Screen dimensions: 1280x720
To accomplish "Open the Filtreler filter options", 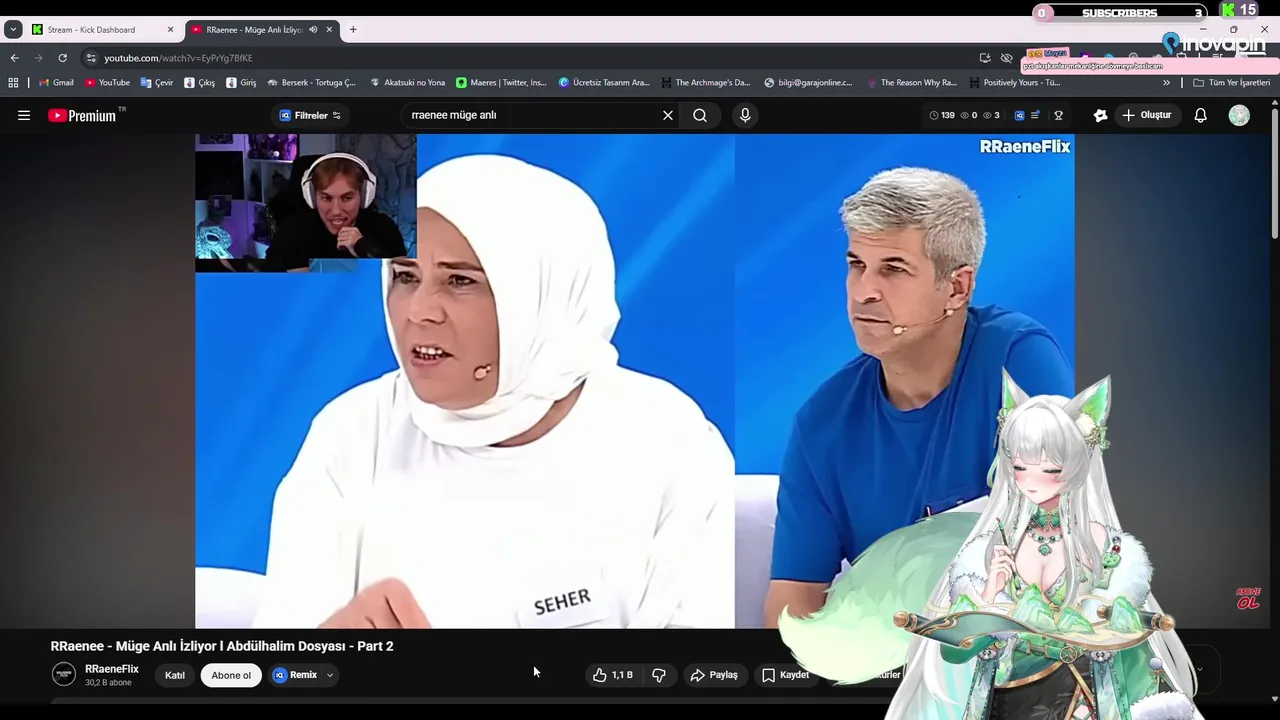I will (310, 115).
